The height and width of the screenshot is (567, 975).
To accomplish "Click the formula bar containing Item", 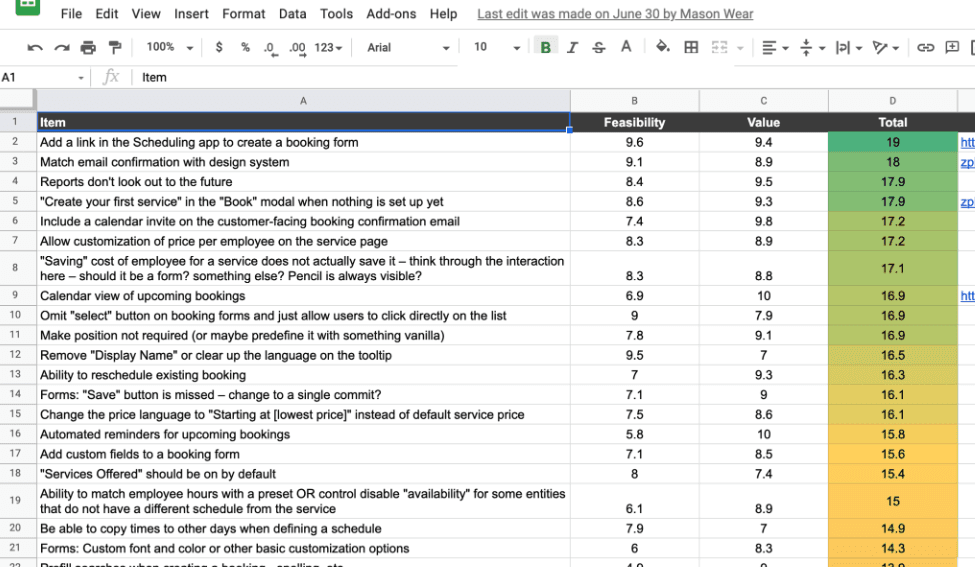I will click(553, 77).
